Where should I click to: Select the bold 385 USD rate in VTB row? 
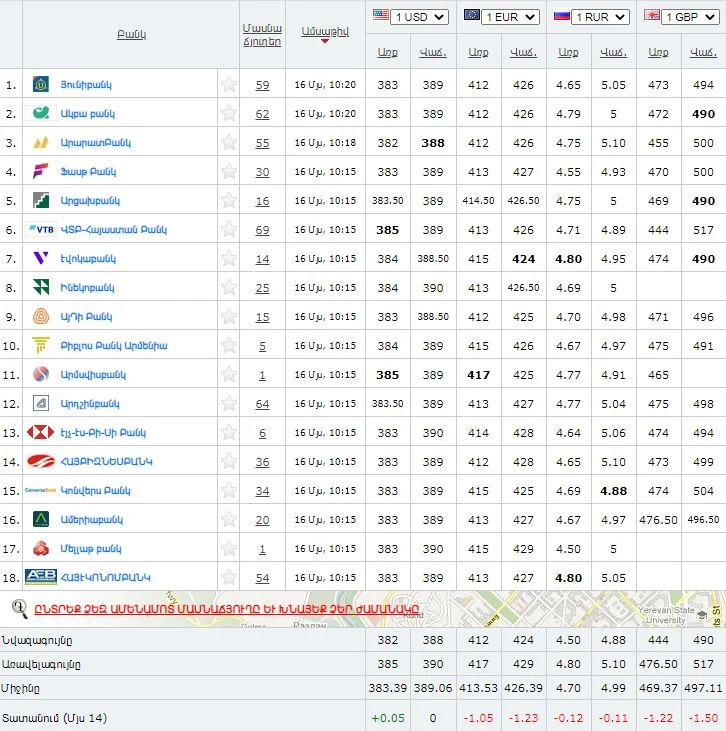pyautogui.click(x=387, y=230)
